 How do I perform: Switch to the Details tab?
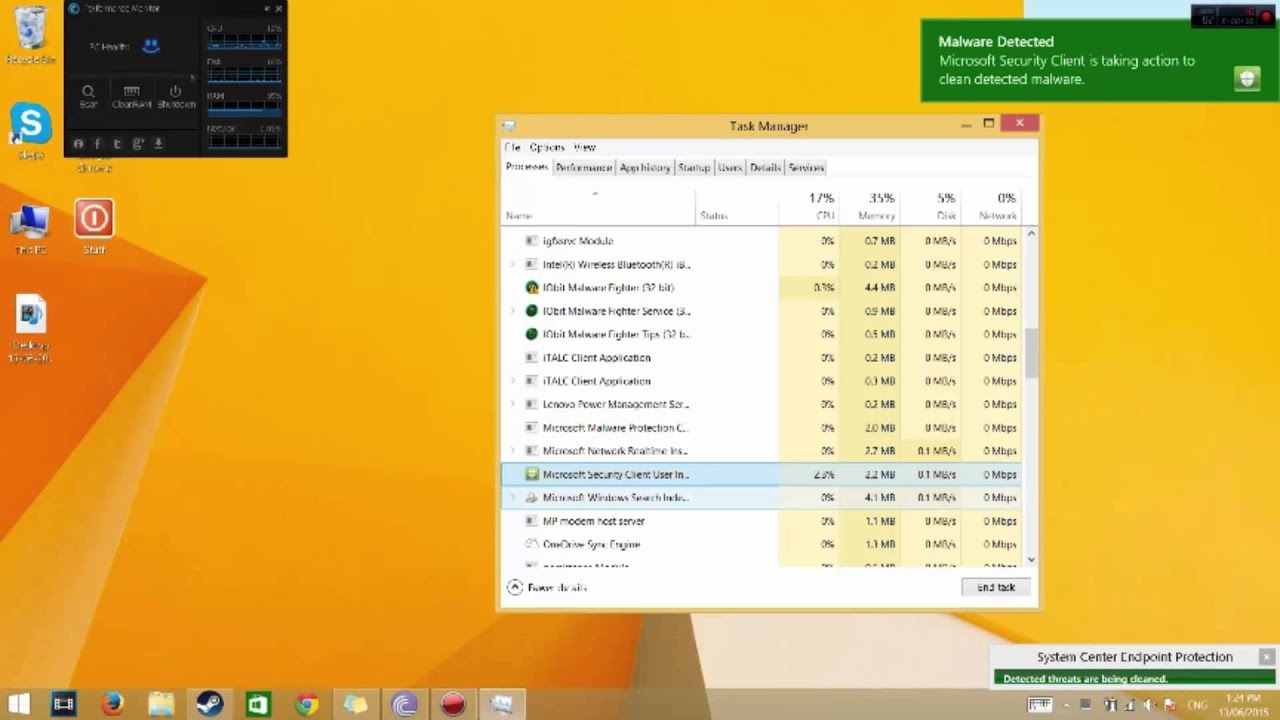tap(765, 168)
